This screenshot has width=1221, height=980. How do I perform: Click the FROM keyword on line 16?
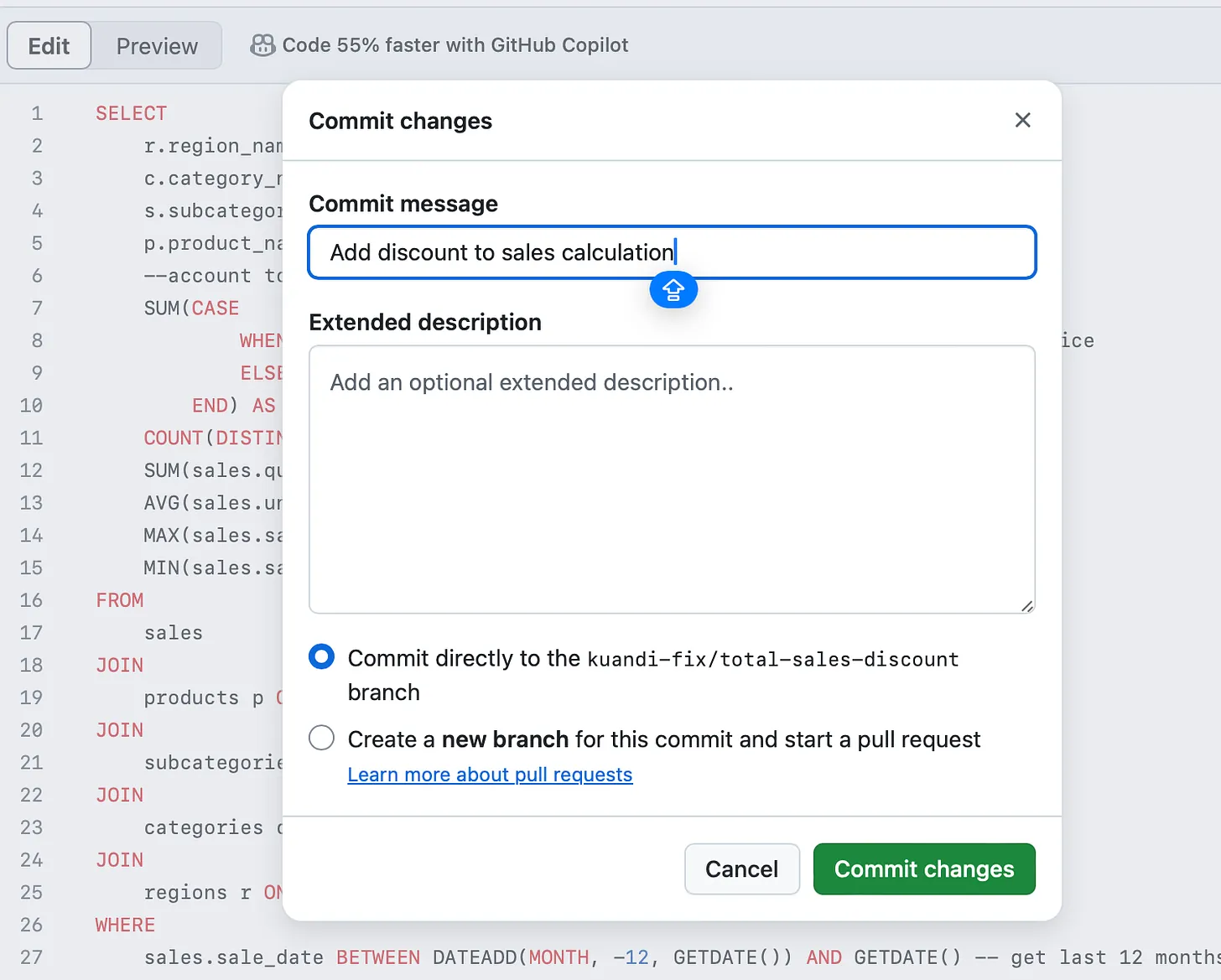tap(119, 600)
